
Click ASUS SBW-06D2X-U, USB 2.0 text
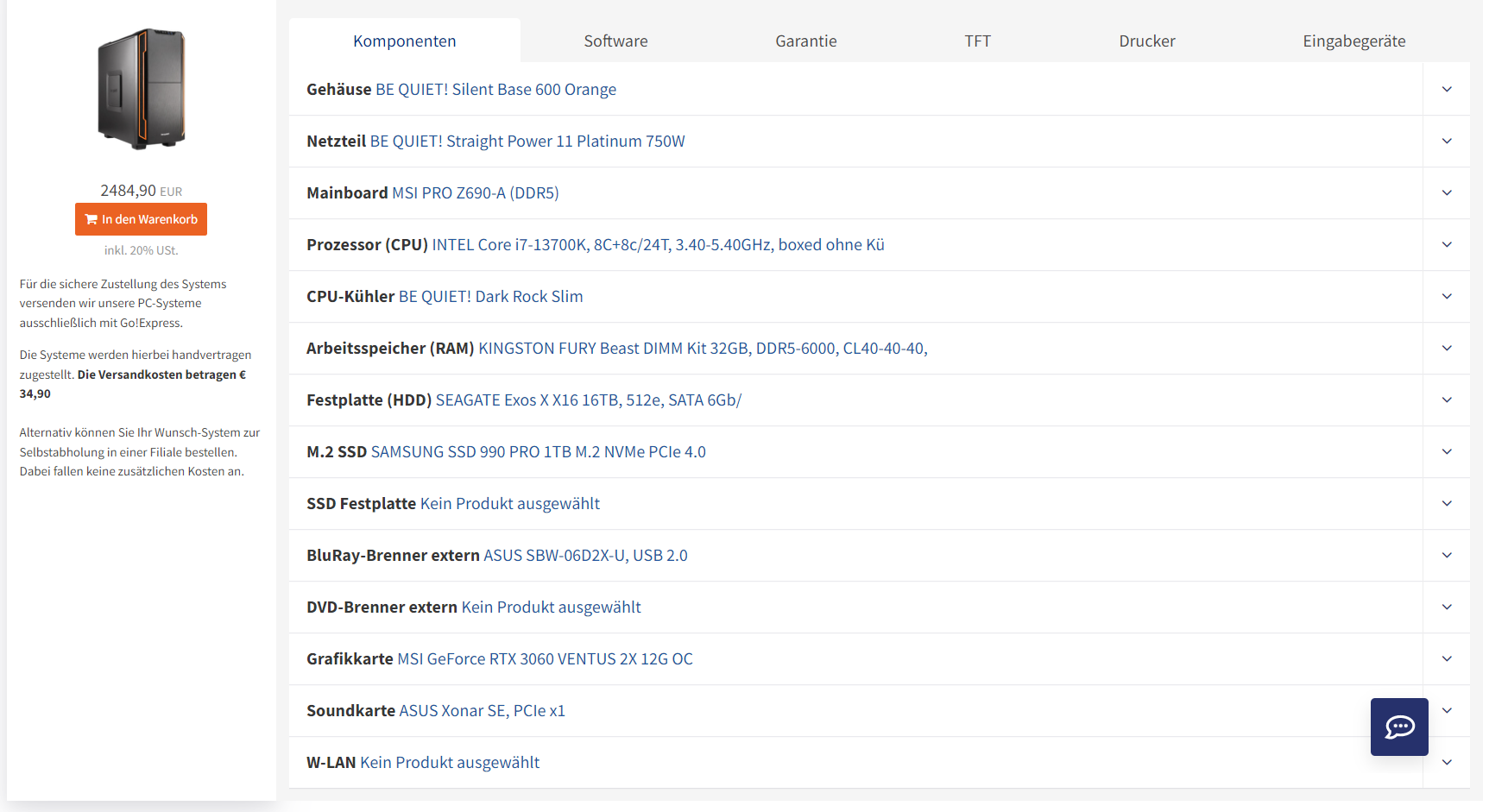(x=585, y=556)
